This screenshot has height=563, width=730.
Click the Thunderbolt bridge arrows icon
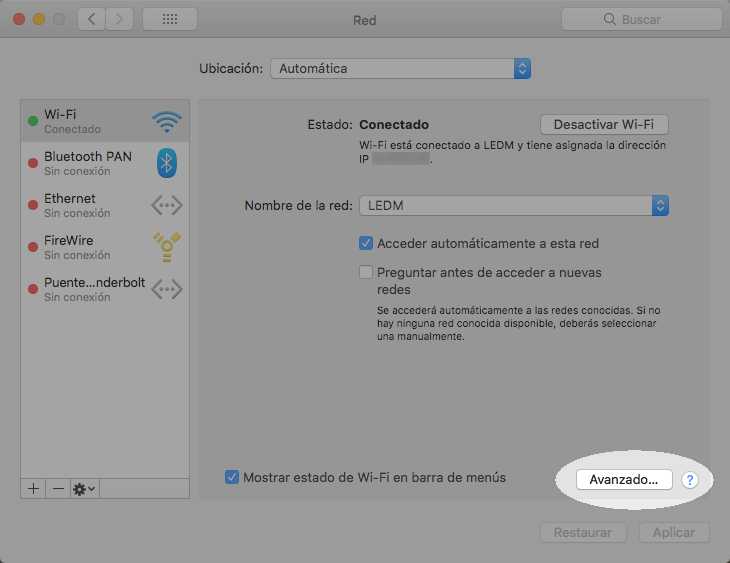pyautogui.click(x=167, y=289)
